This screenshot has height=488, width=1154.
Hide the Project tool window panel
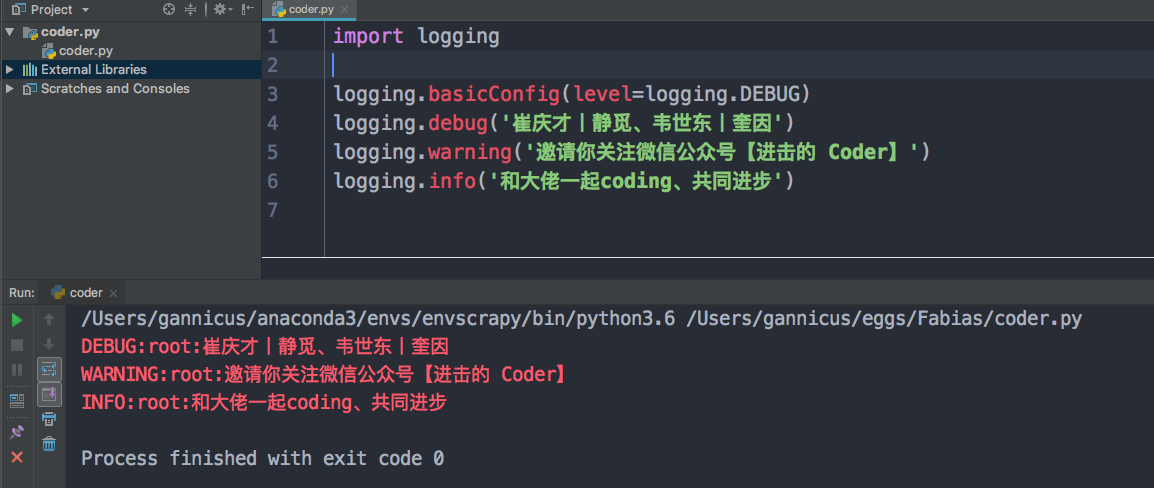pos(247,9)
